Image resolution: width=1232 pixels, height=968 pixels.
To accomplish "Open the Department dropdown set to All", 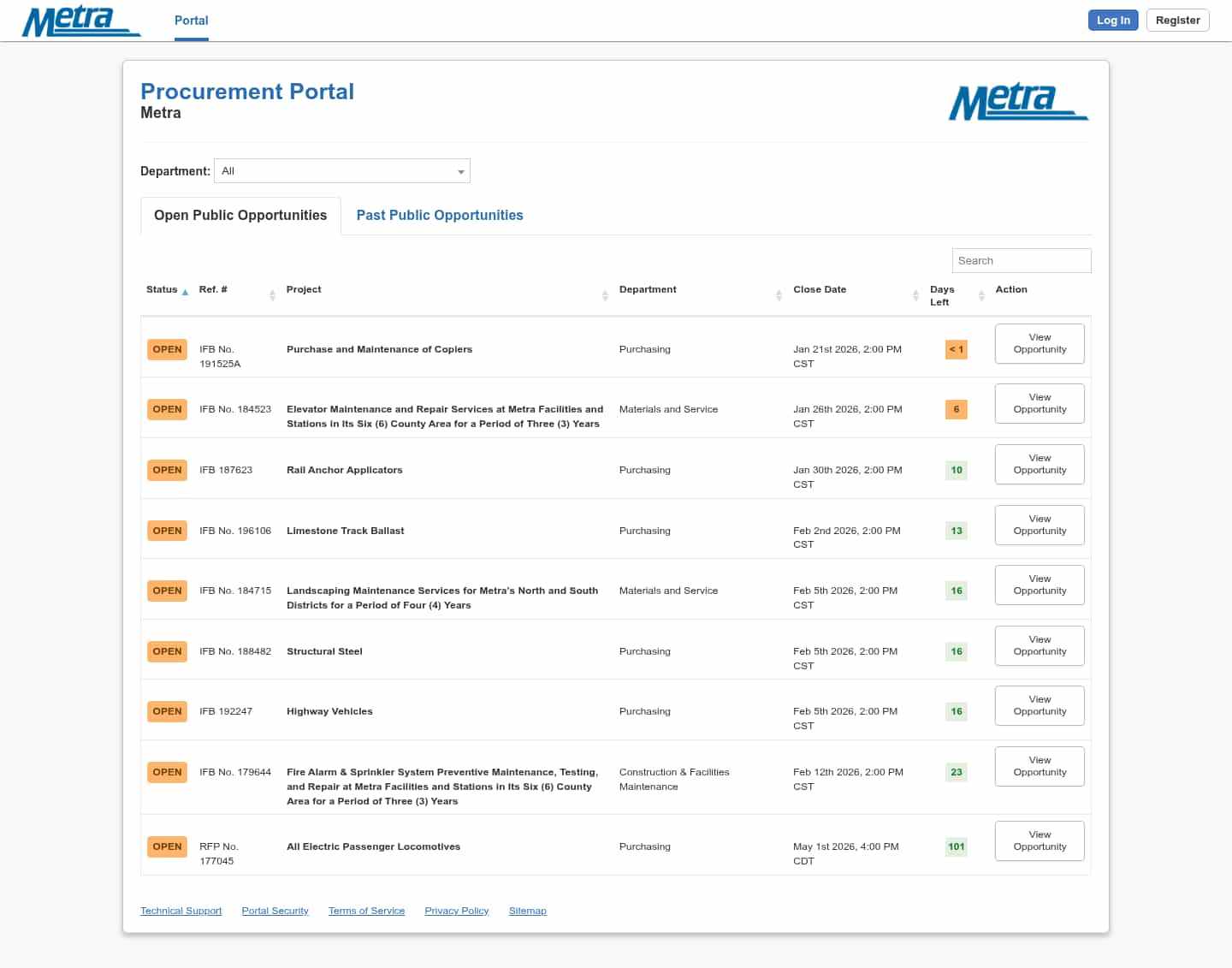I will (341, 171).
